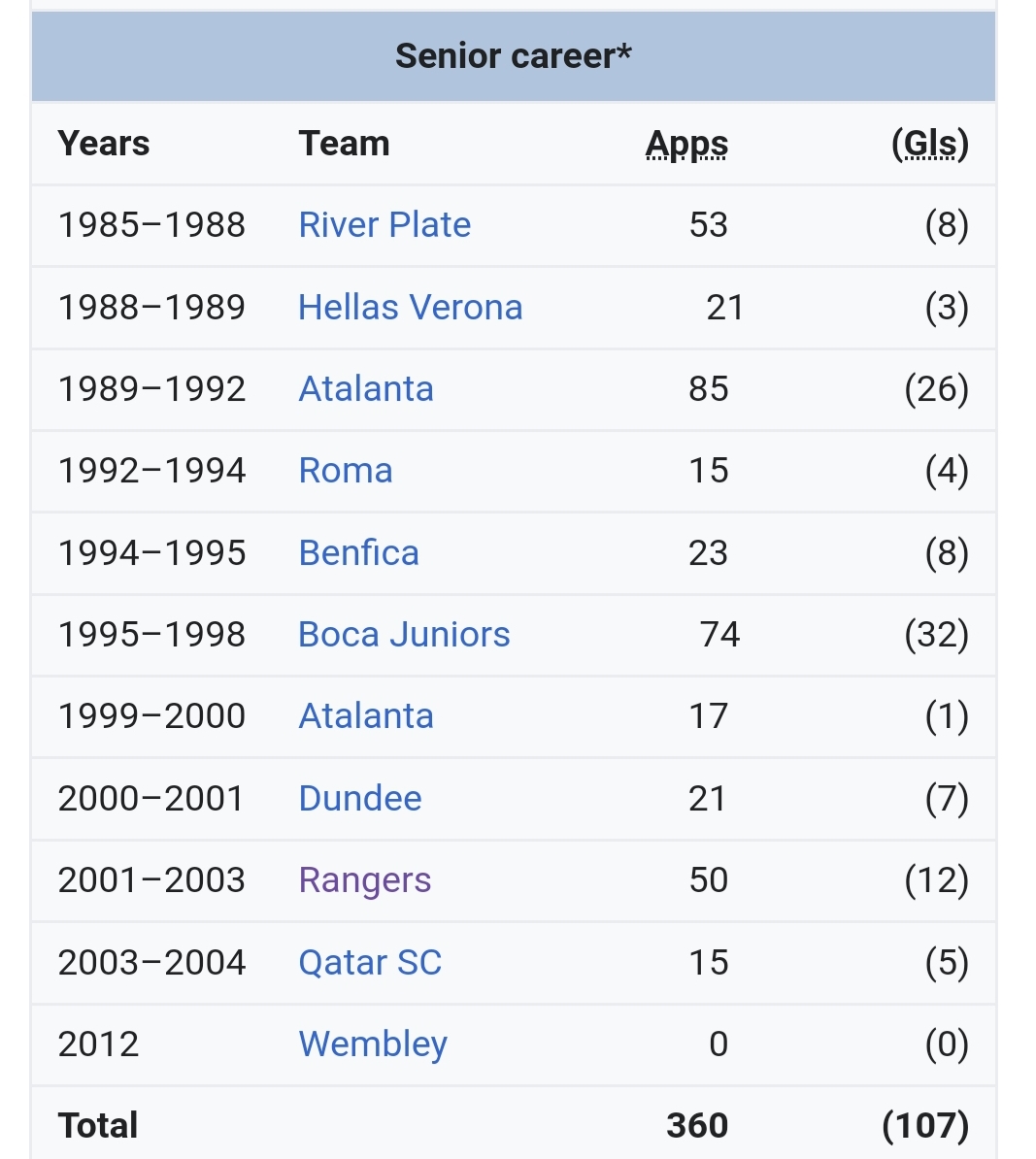Open the Hellas Verona link

pyautogui.click(x=410, y=308)
